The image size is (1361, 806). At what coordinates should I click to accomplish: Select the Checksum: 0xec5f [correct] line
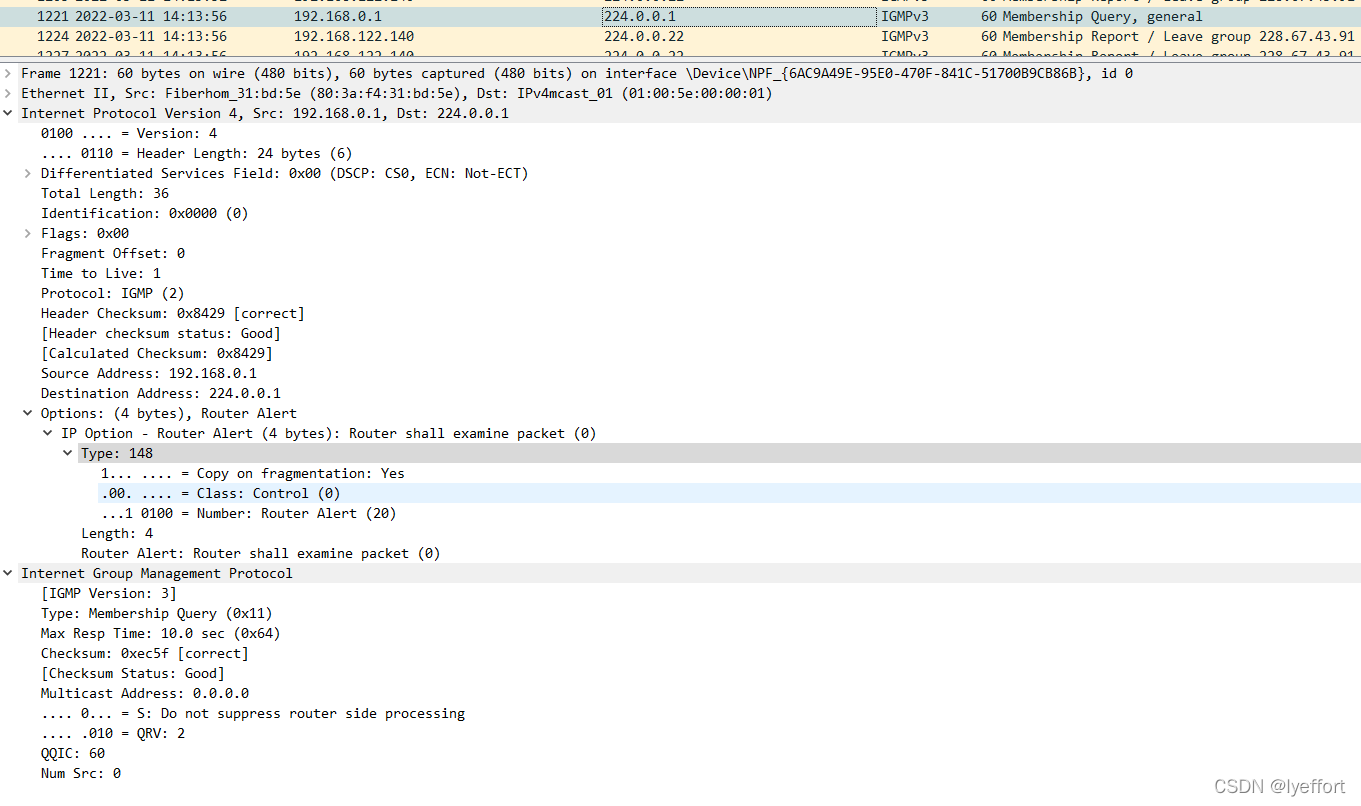pos(145,653)
